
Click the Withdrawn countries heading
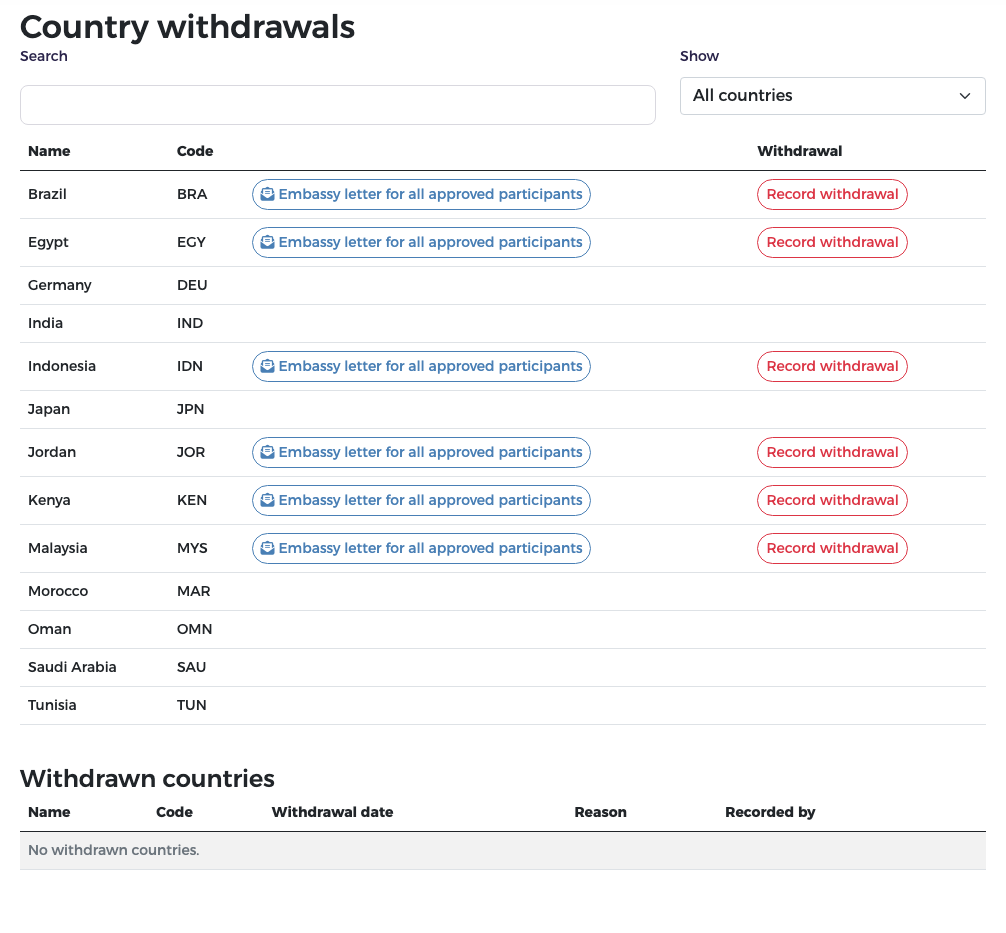coord(148,779)
